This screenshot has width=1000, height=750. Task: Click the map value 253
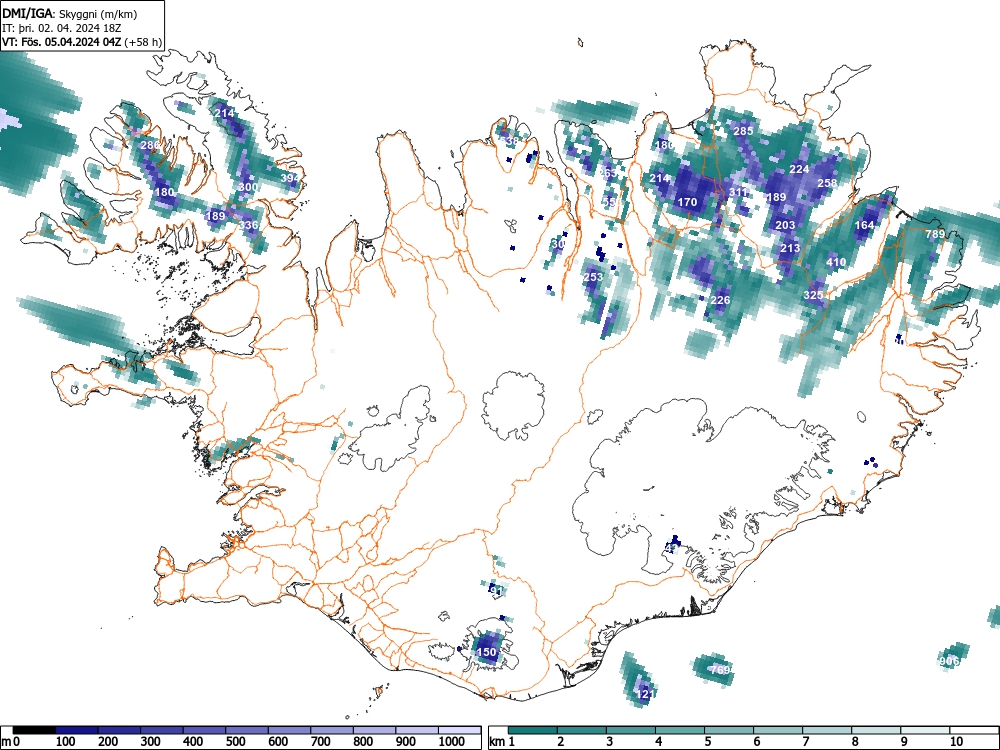(x=593, y=277)
